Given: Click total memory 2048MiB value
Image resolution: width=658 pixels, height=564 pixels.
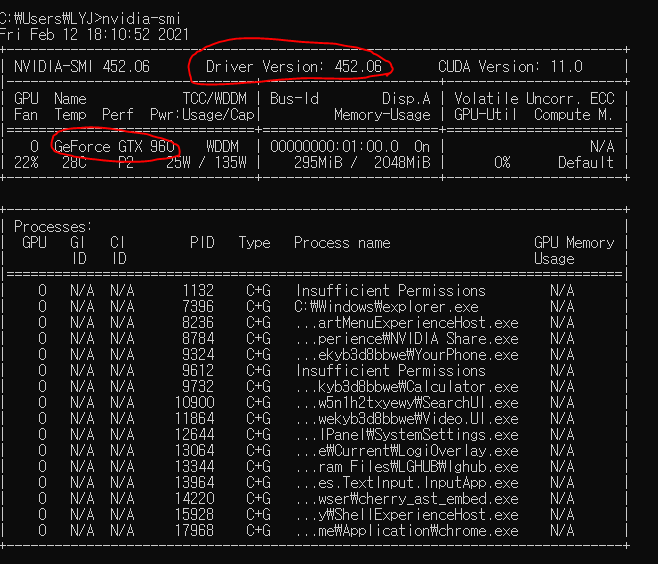Looking at the screenshot, I should coord(402,162).
